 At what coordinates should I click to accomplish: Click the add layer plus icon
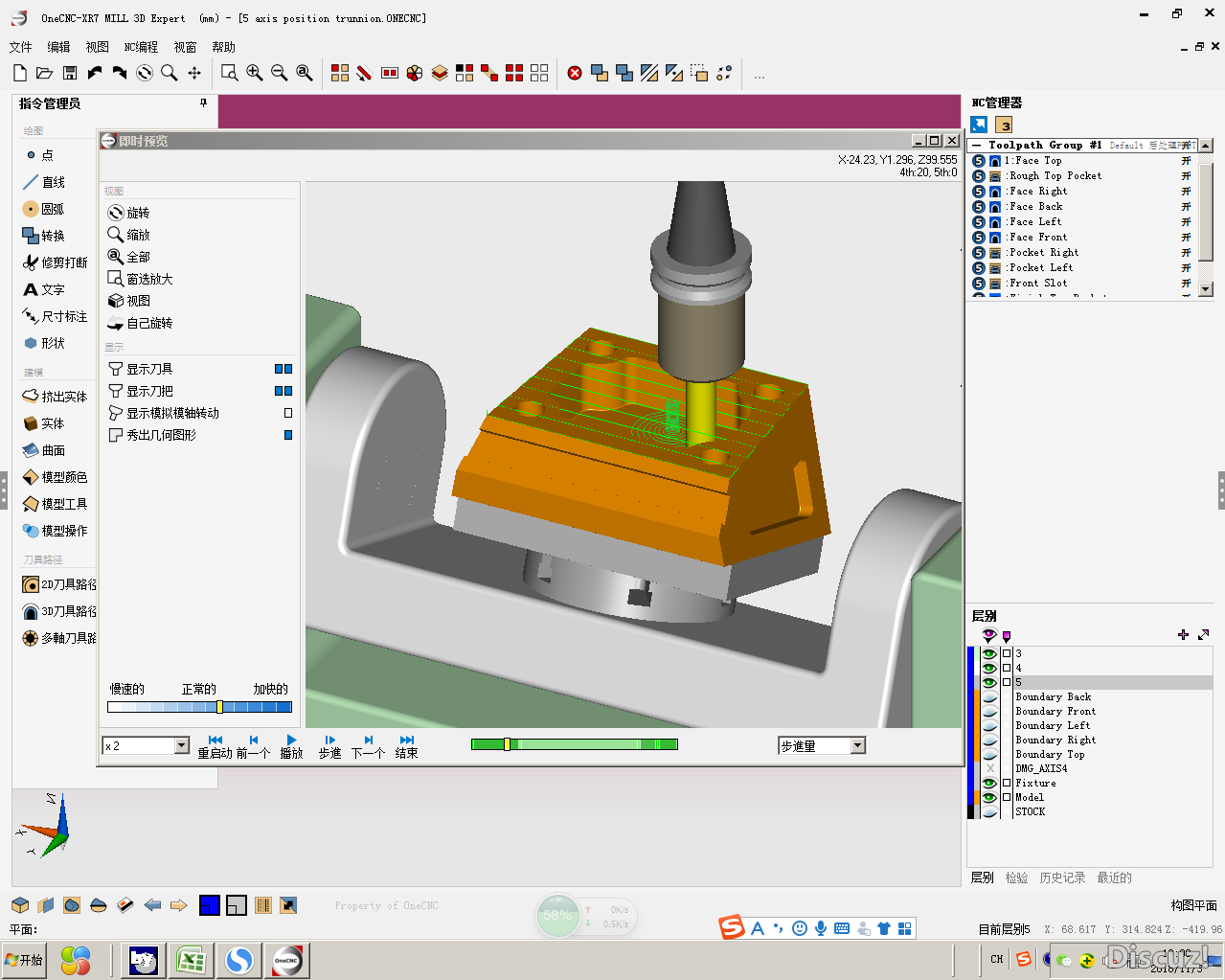pos(1183,634)
